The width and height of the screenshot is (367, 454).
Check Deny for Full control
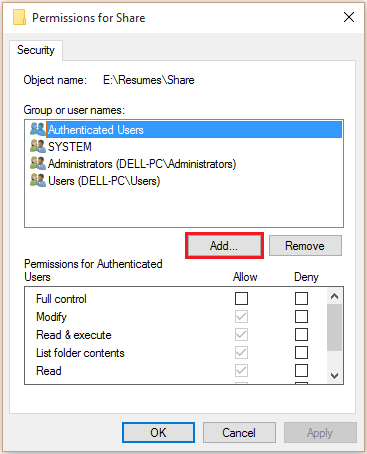pyautogui.click(x=301, y=298)
